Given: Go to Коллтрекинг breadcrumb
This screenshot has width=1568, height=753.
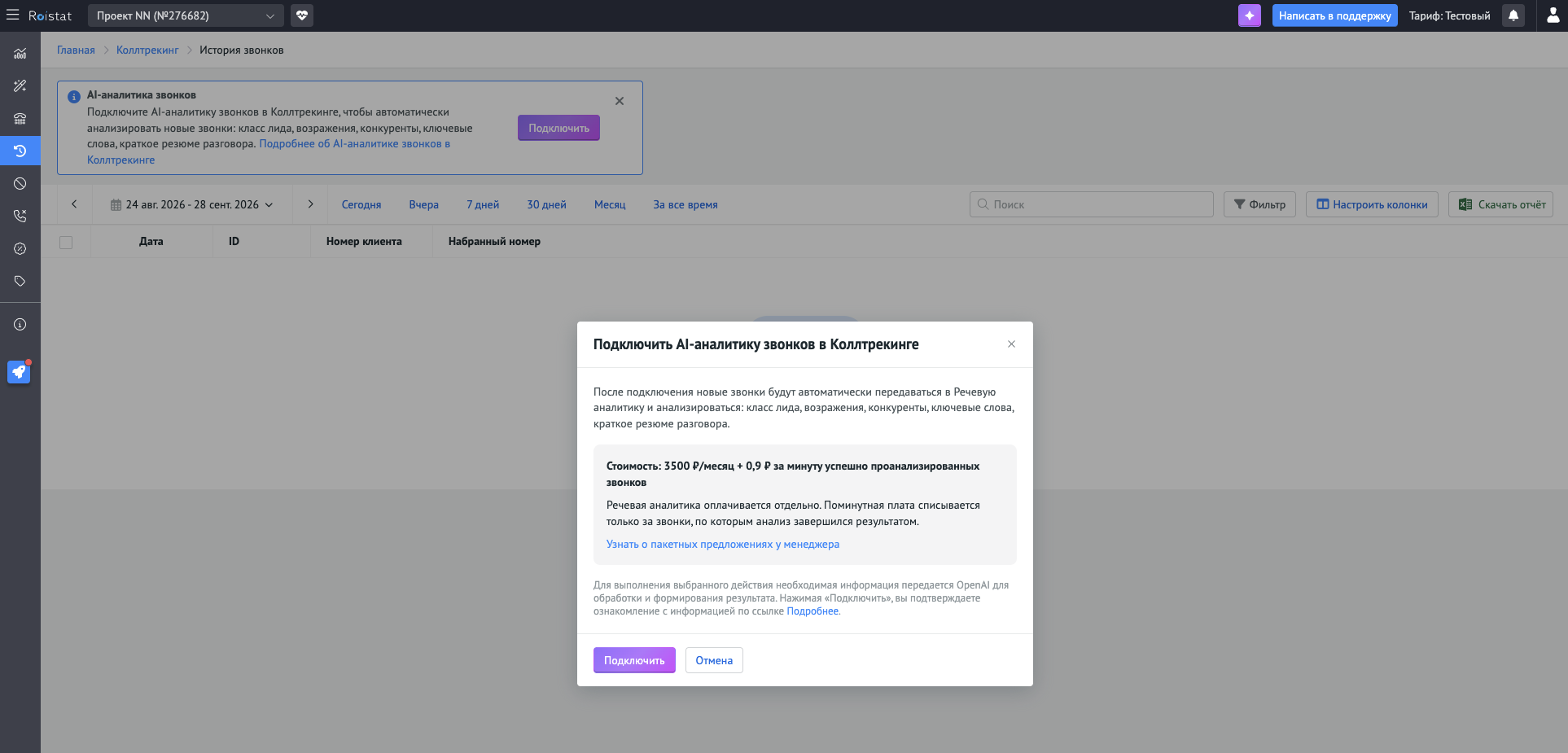Looking at the screenshot, I should pyautogui.click(x=147, y=50).
